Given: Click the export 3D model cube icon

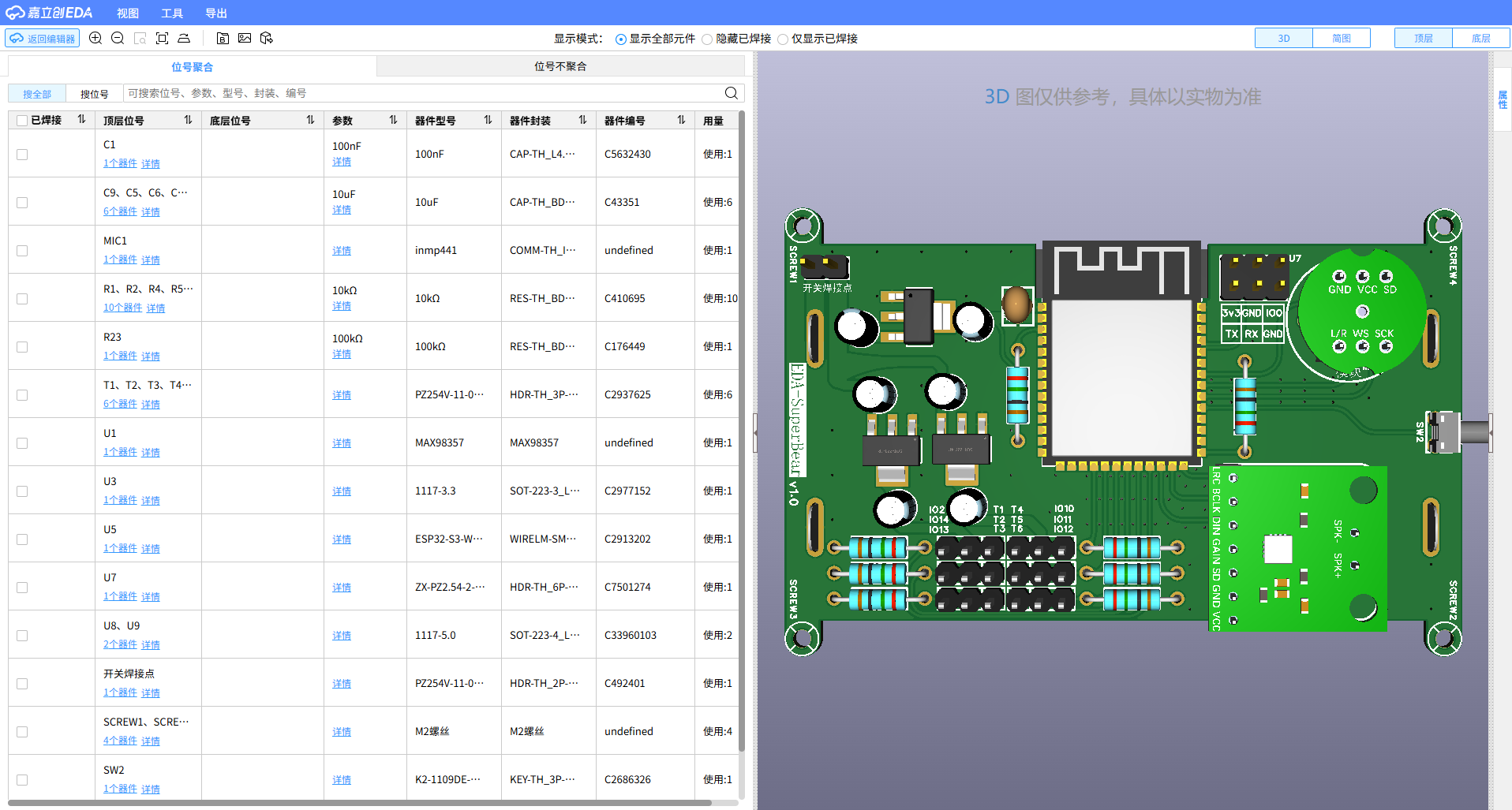Looking at the screenshot, I should click(x=267, y=38).
